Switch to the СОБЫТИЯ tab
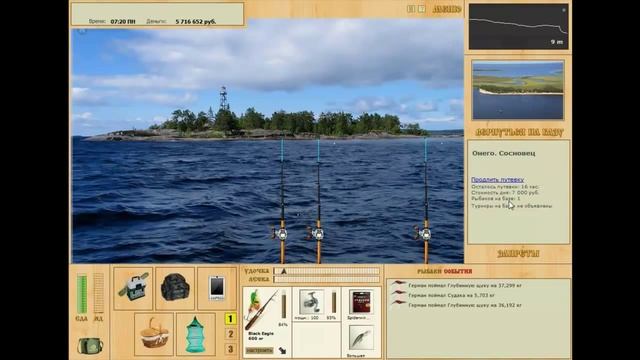This screenshot has width=640, height=360. [458, 271]
